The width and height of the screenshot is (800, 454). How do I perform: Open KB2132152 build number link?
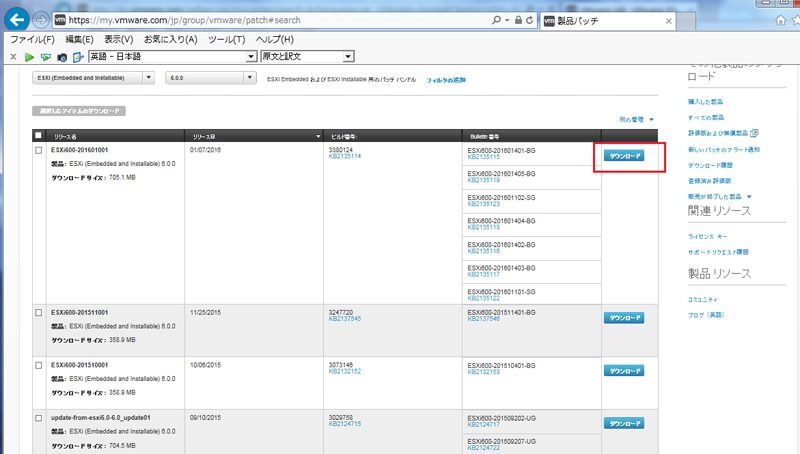(345, 371)
